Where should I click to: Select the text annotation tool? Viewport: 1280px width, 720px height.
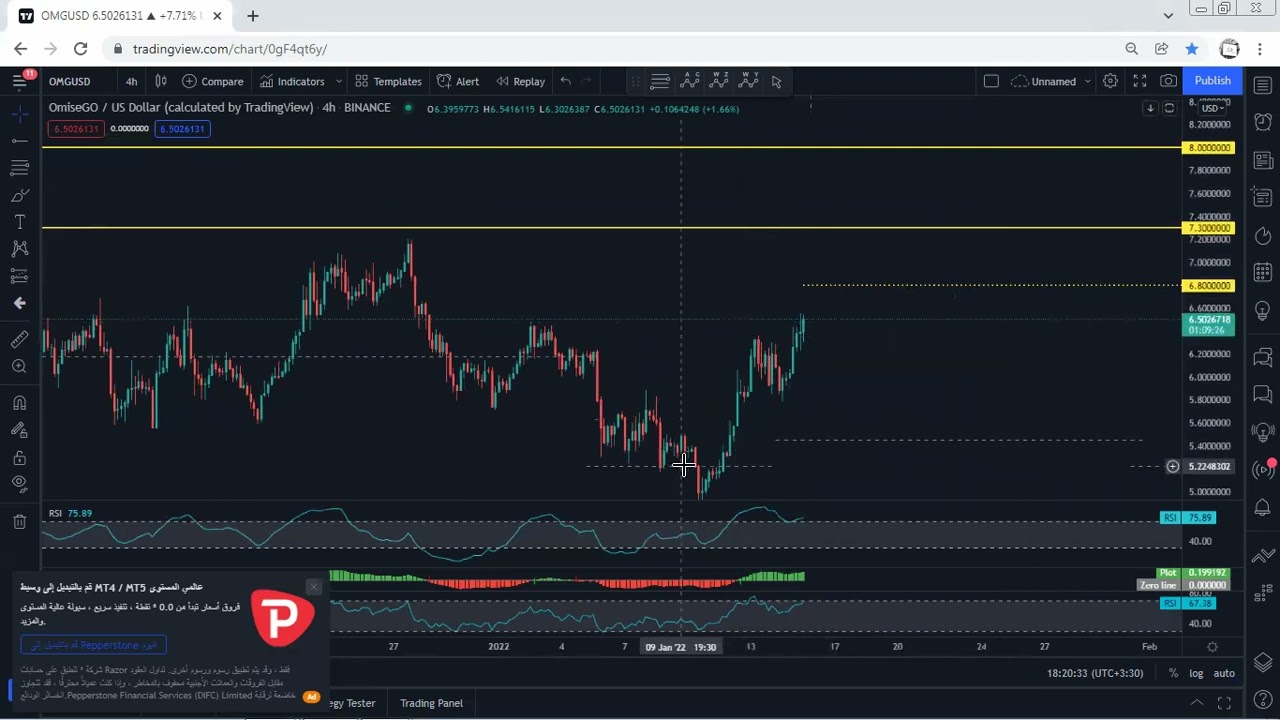coord(19,222)
